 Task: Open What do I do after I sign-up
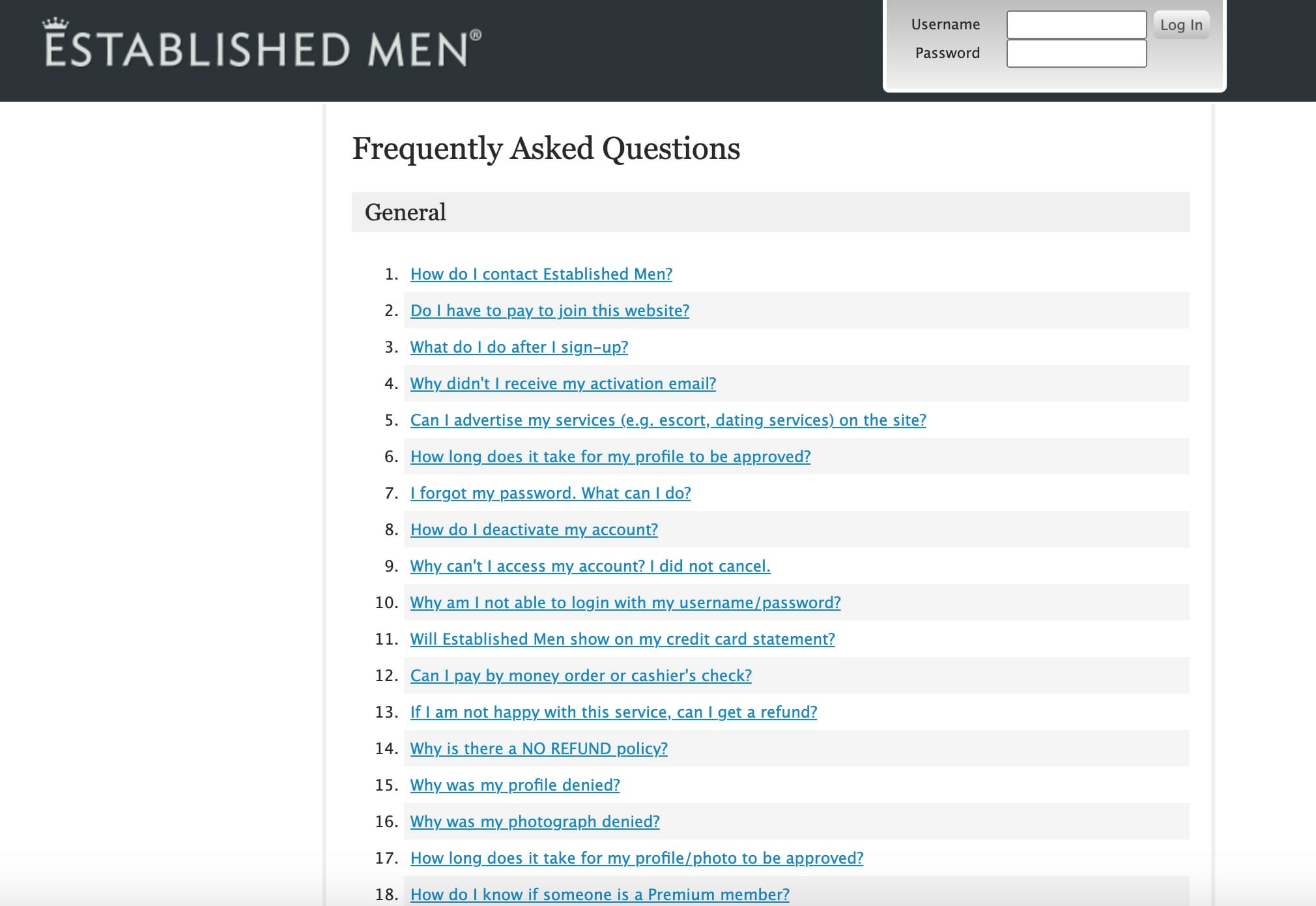[x=519, y=347]
